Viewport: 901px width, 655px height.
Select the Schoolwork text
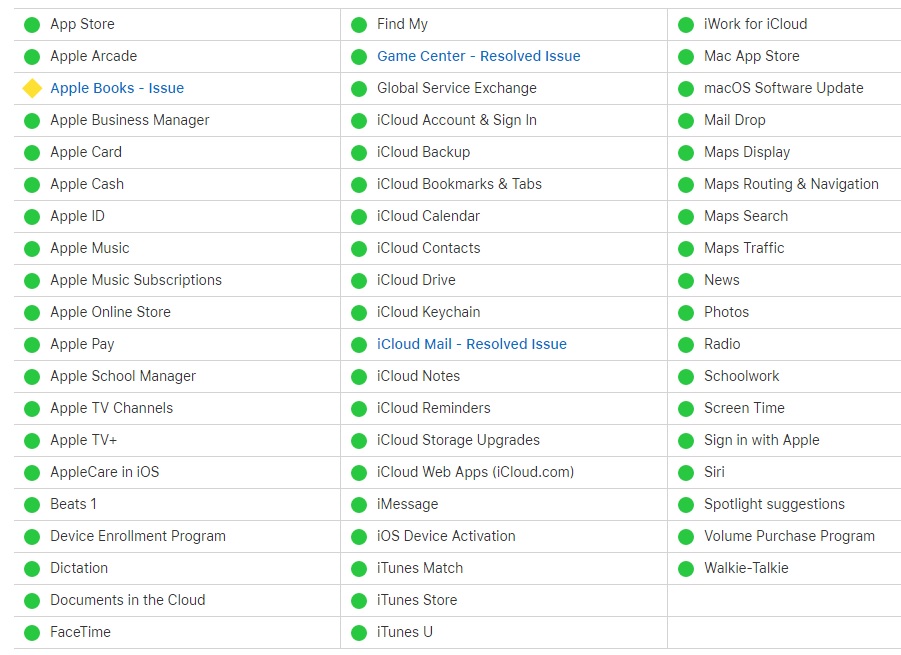[742, 376]
